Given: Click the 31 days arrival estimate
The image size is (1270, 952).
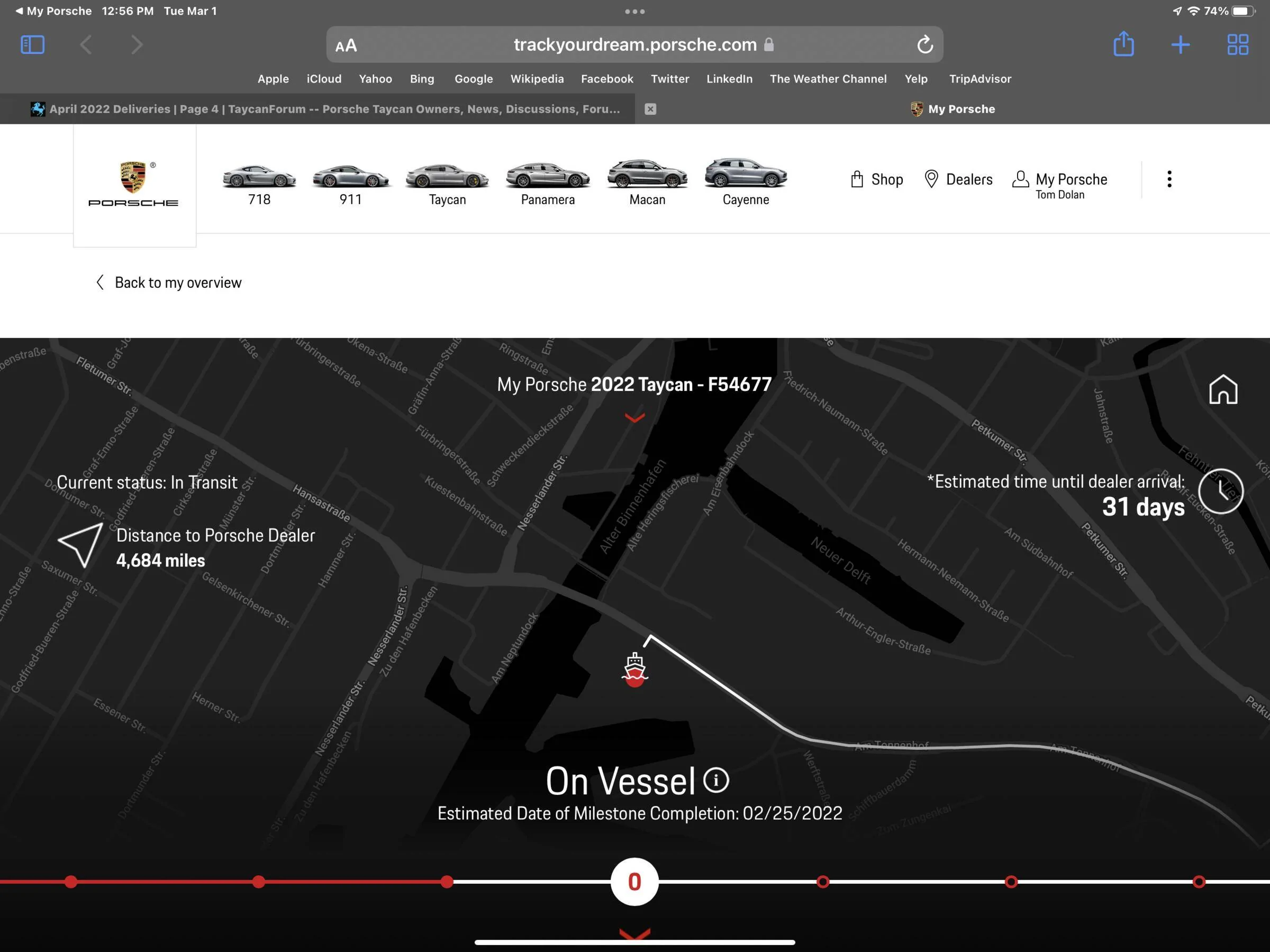Looking at the screenshot, I should coord(1143,507).
